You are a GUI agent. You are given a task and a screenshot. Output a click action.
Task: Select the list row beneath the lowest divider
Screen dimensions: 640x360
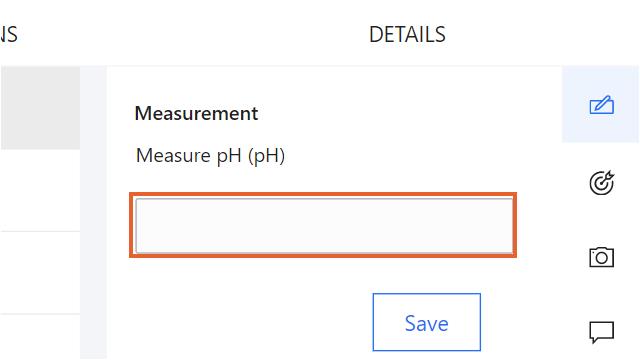coord(40,337)
